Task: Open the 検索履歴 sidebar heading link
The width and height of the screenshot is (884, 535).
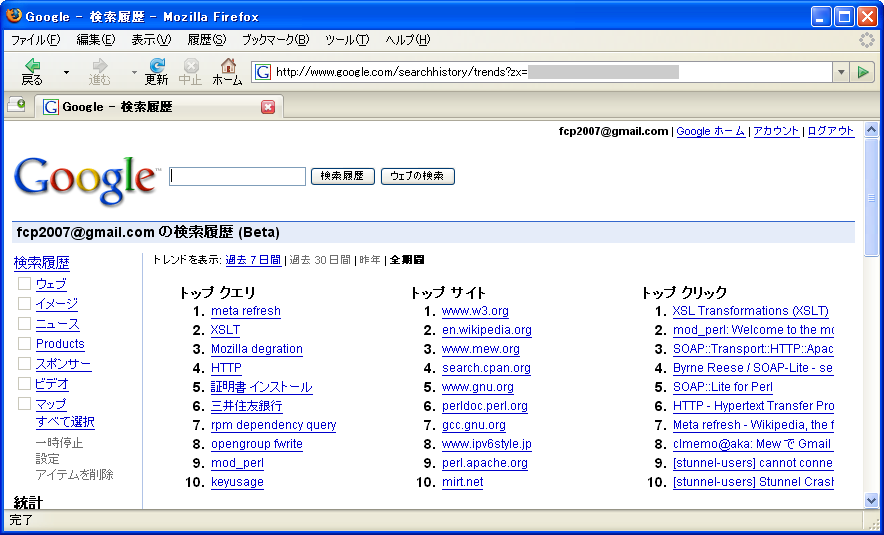Action: tap(42, 263)
